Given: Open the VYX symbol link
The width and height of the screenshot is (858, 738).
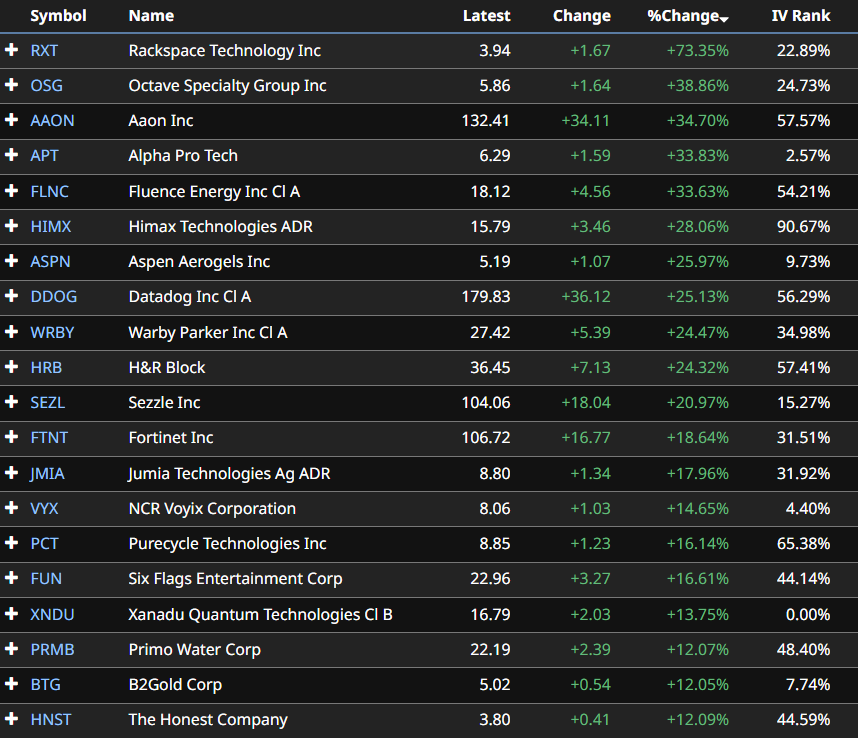Looking at the screenshot, I should [44, 509].
